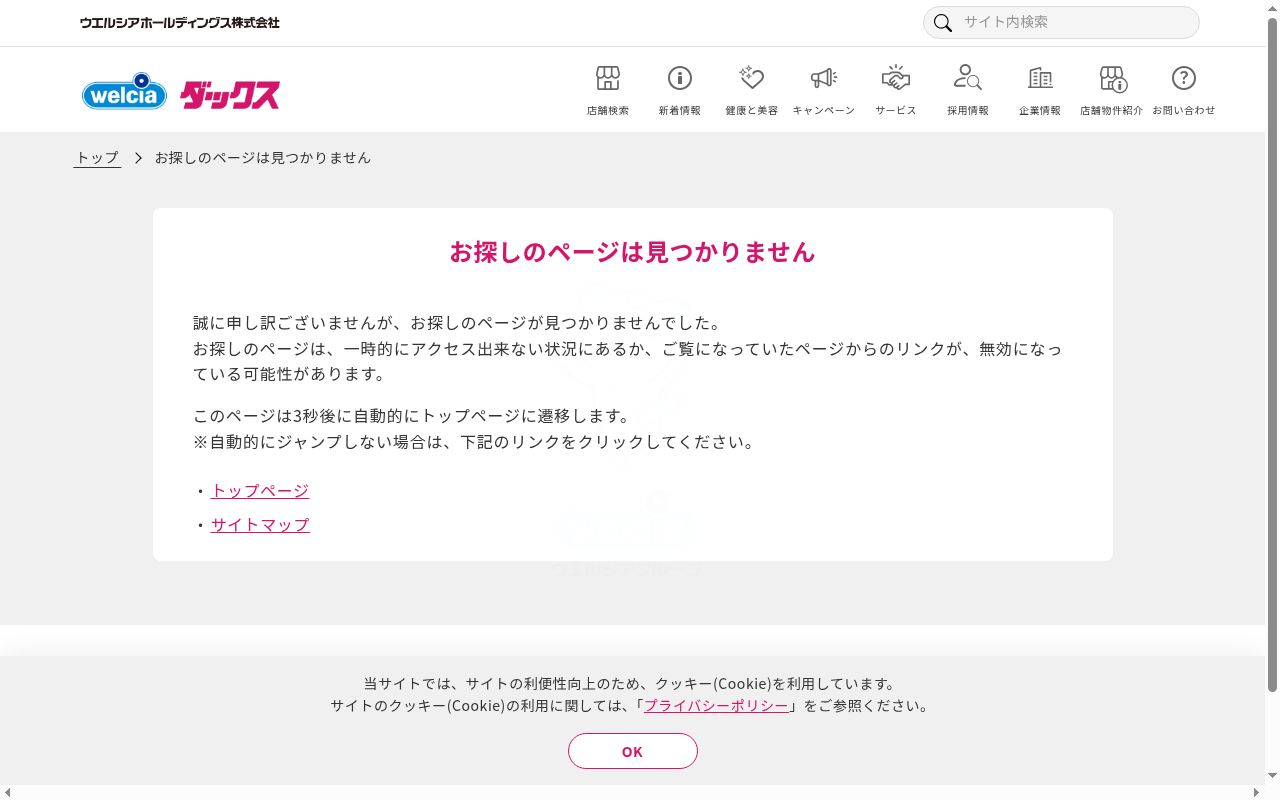Click the search magnifier icon
This screenshot has height=800, width=1280.
[943, 23]
